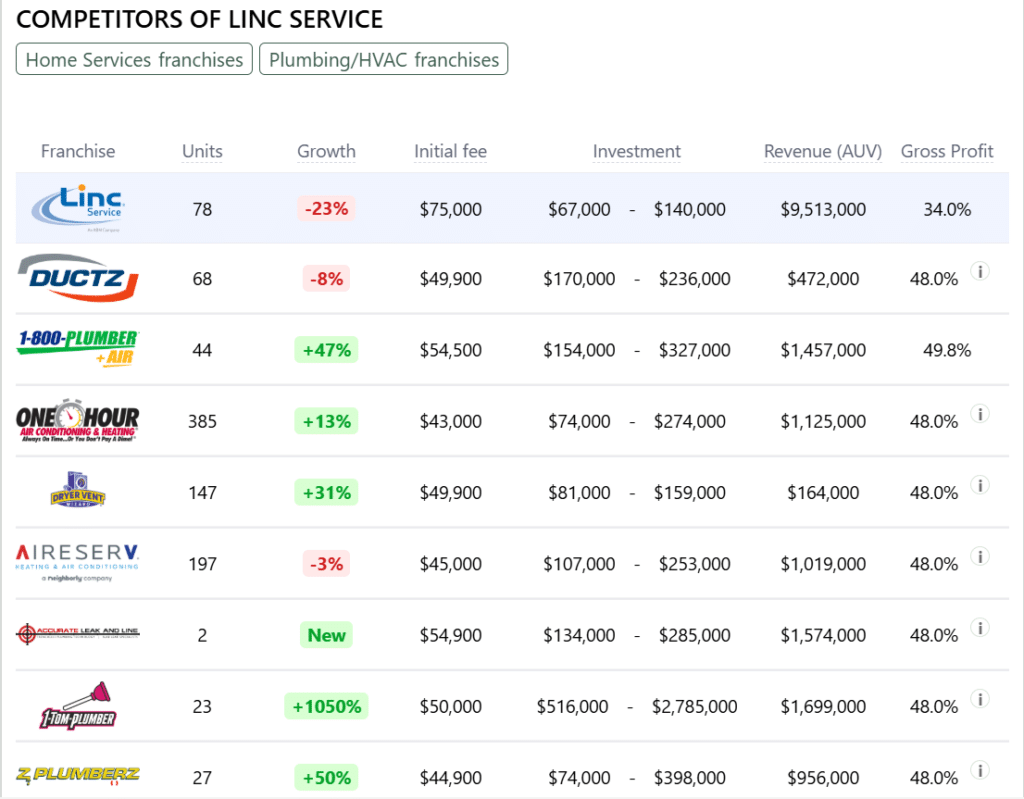Open the DUCTZ franchise logo
The height and width of the screenshot is (799, 1024).
78,278
